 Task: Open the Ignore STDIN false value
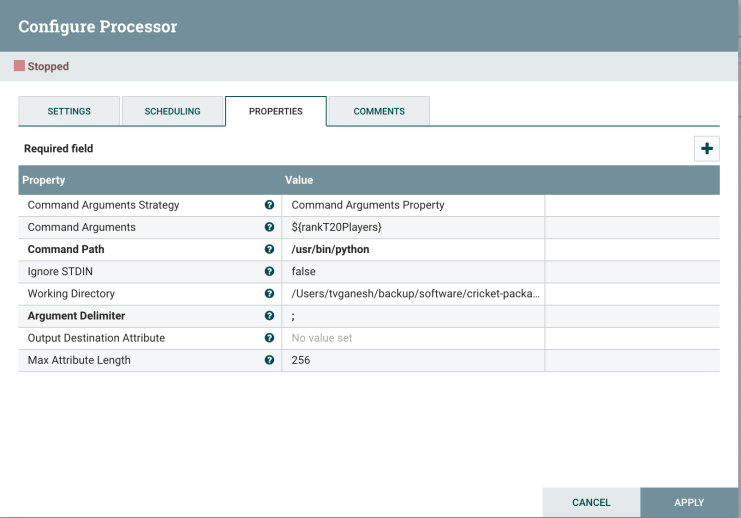pyautogui.click(x=413, y=272)
